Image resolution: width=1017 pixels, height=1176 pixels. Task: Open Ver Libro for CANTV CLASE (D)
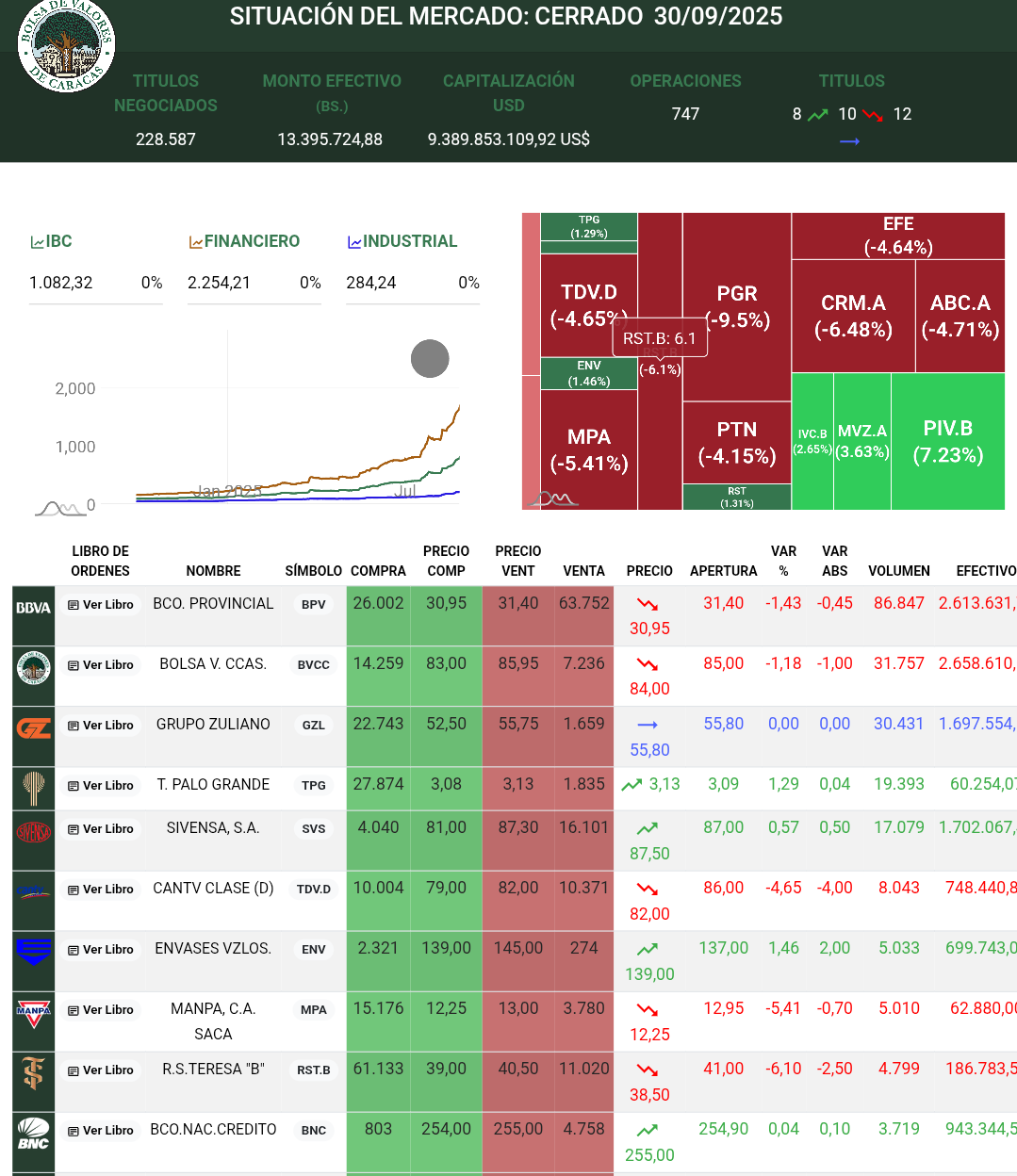pyautogui.click(x=101, y=890)
